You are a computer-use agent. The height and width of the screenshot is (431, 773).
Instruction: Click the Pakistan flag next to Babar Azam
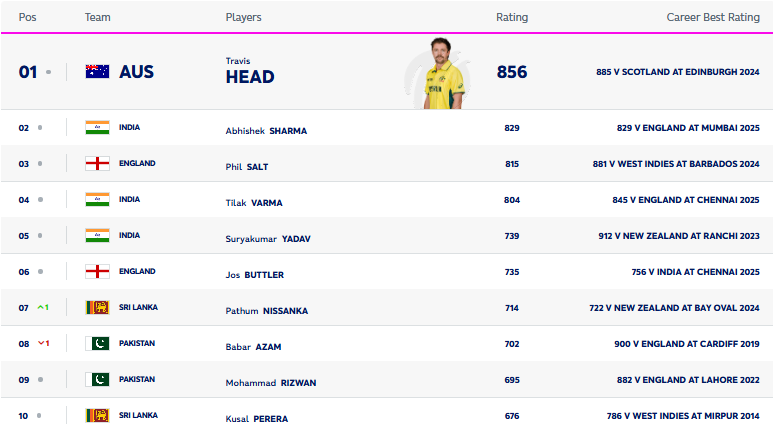coord(97,343)
